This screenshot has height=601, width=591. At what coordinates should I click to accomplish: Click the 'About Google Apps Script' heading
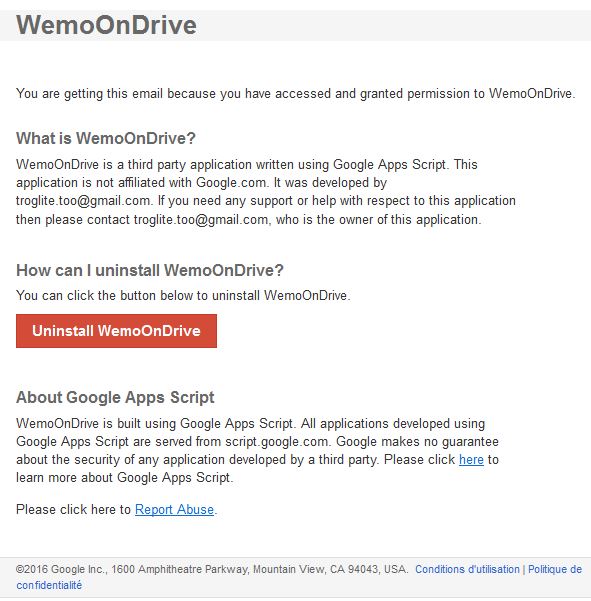coord(115,397)
